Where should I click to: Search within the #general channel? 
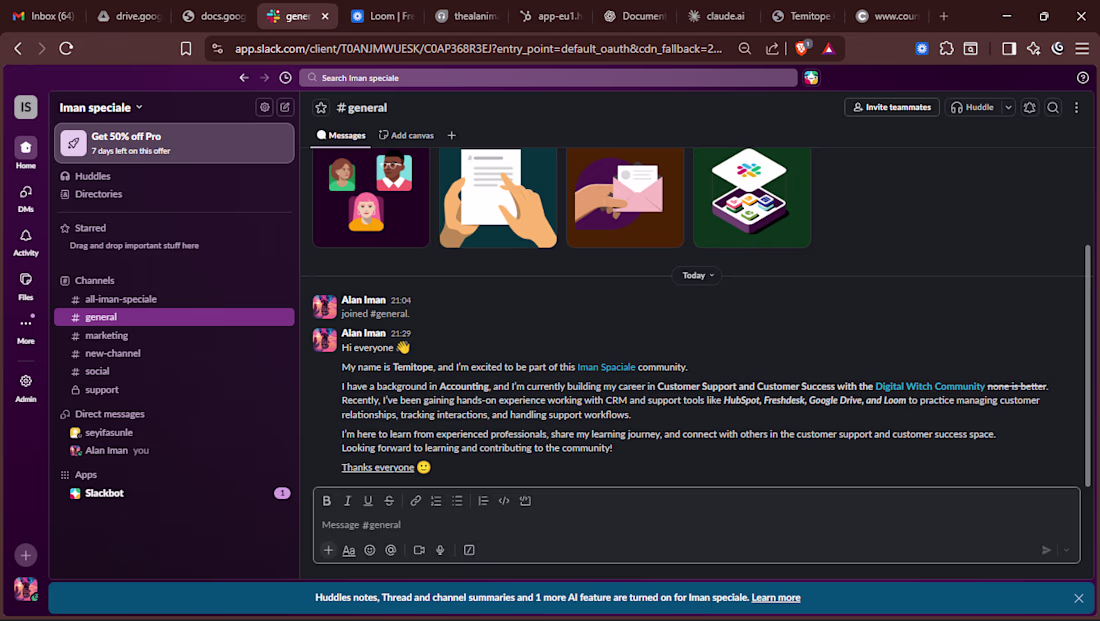(1053, 107)
